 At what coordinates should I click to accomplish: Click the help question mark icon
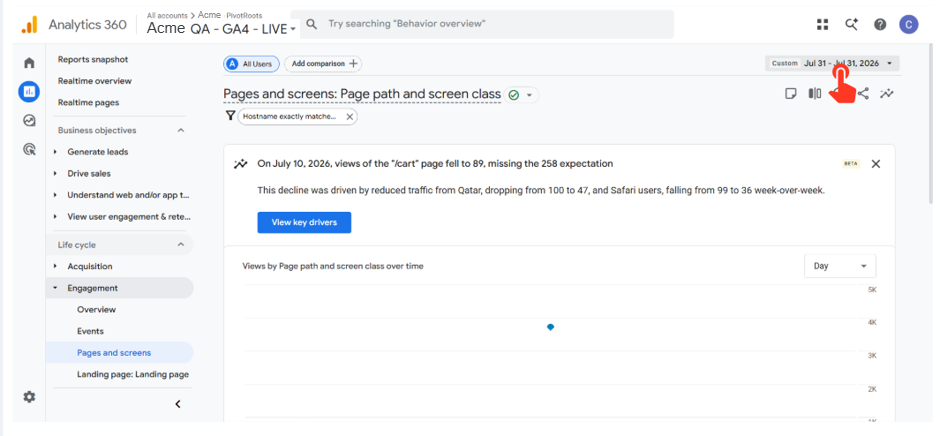(879, 24)
